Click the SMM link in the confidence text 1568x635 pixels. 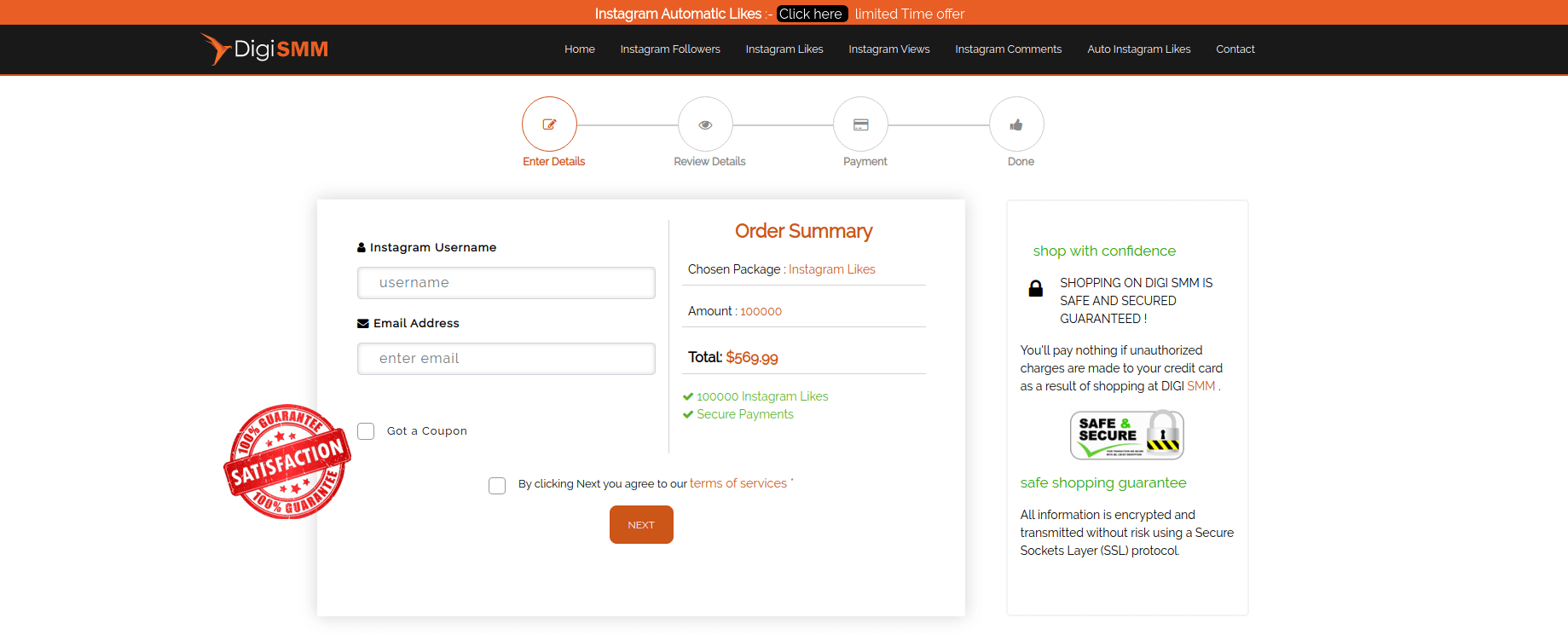(x=1201, y=386)
